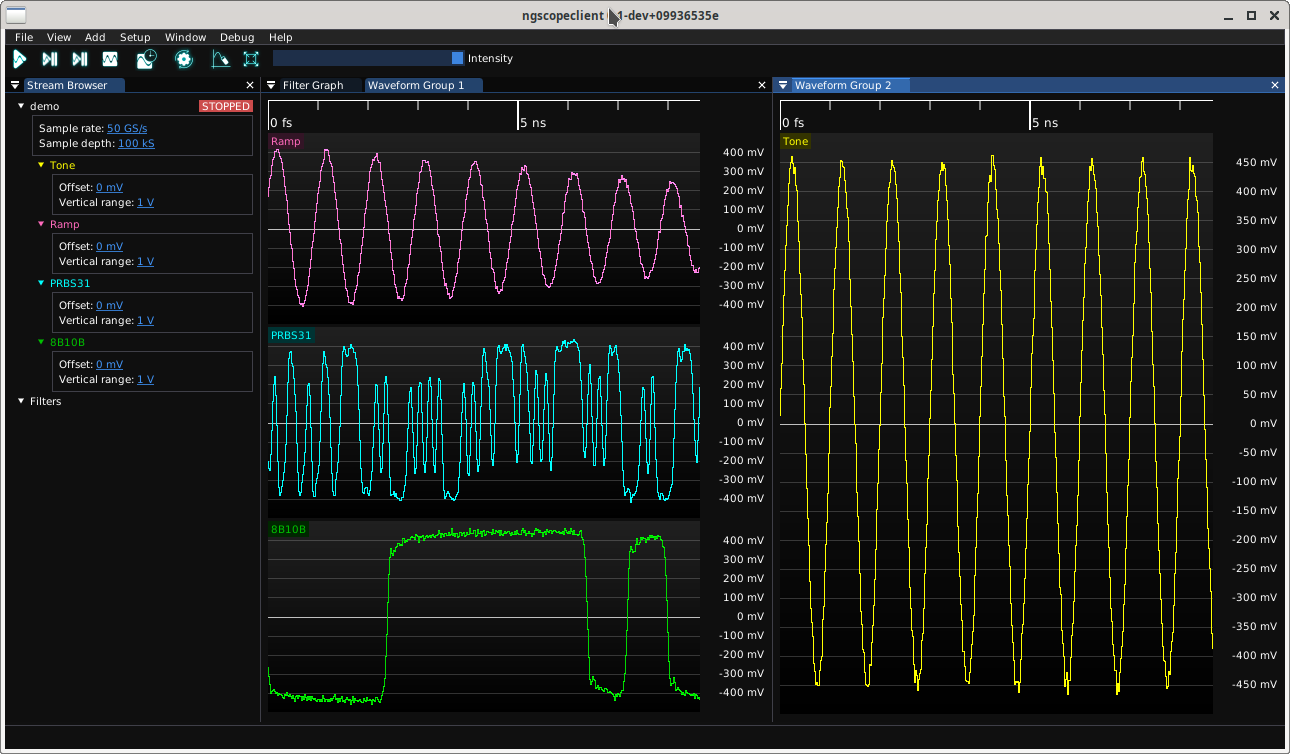Click the 8B10B channel label in plot
The height and width of the screenshot is (754, 1290).
[x=288, y=529]
